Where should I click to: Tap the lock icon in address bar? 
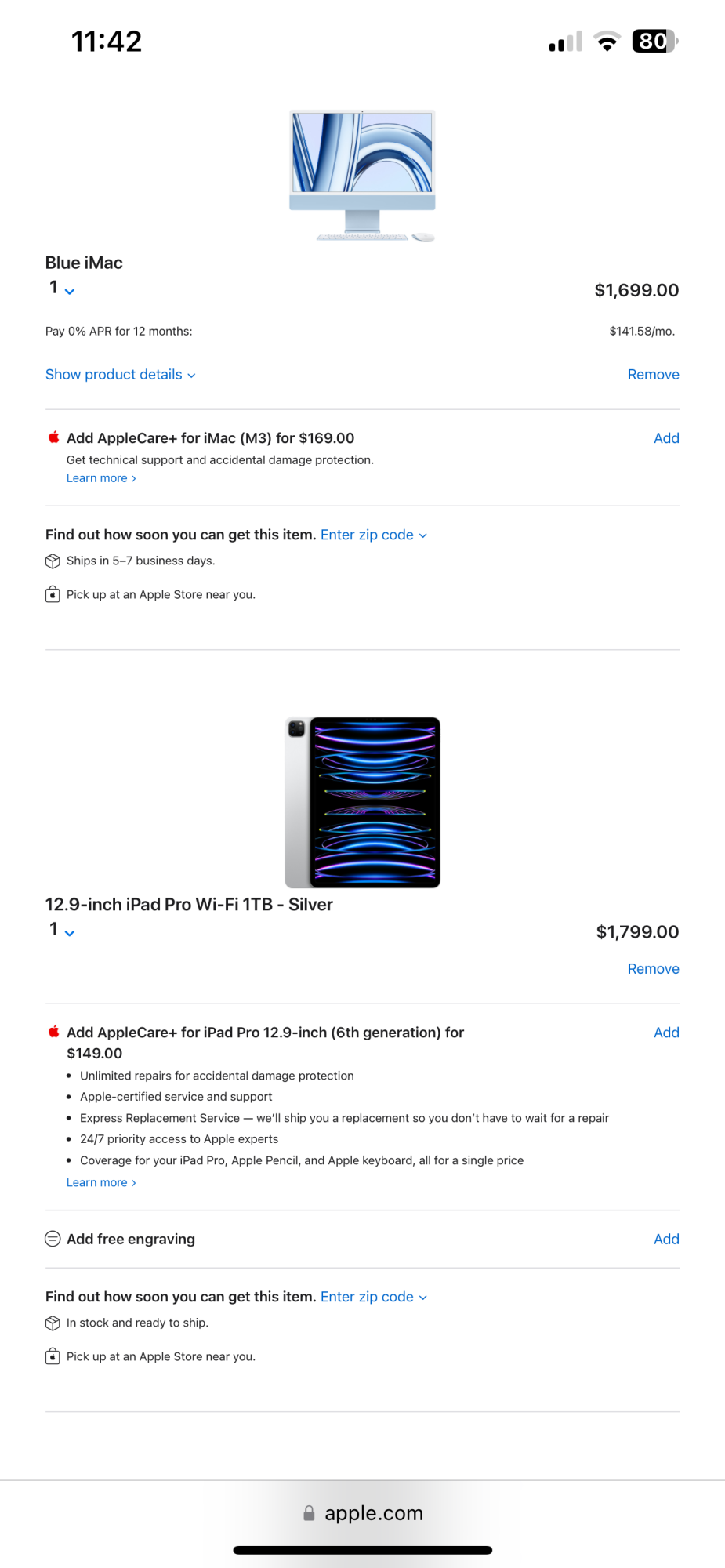pyautogui.click(x=309, y=1513)
